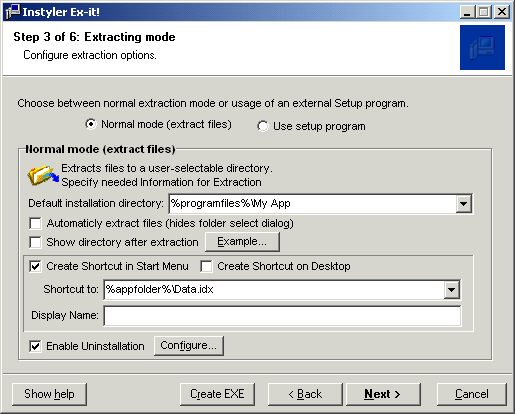This screenshot has width=515, height=414.
Task: Focus the Display Name input field
Action: coord(282,316)
